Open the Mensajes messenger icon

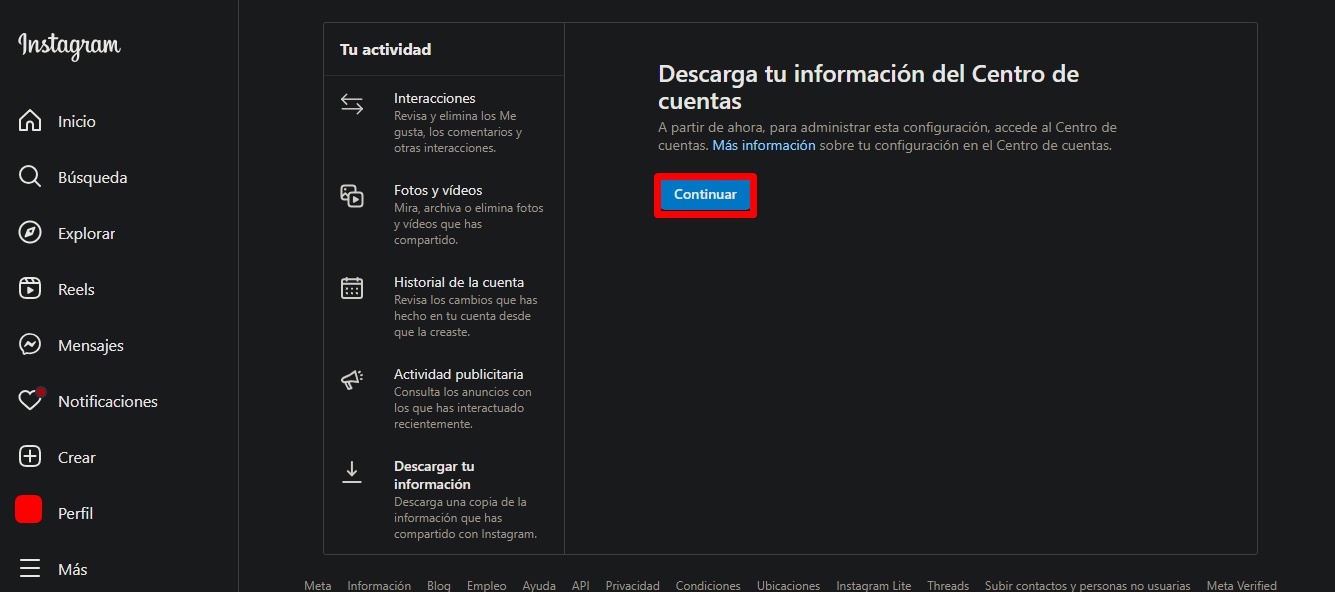point(30,345)
